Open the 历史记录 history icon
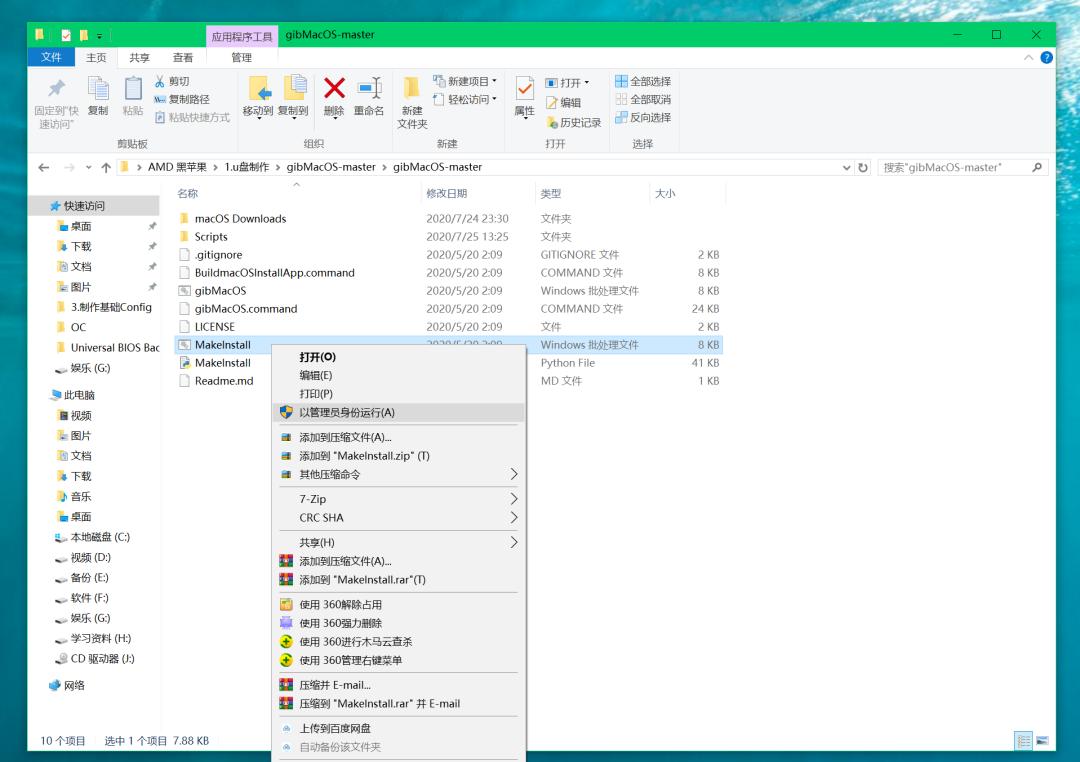1080x762 pixels. (579, 120)
